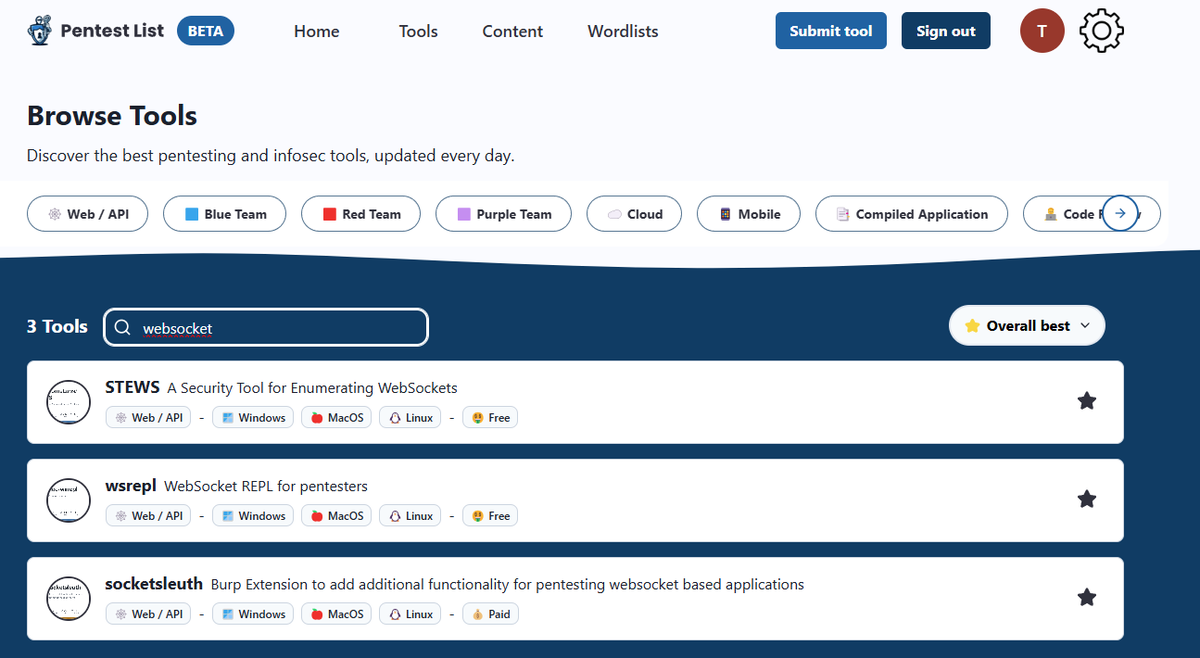Click the Submit tool button
The height and width of the screenshot is (658, 1200).
tap(831, 31)
